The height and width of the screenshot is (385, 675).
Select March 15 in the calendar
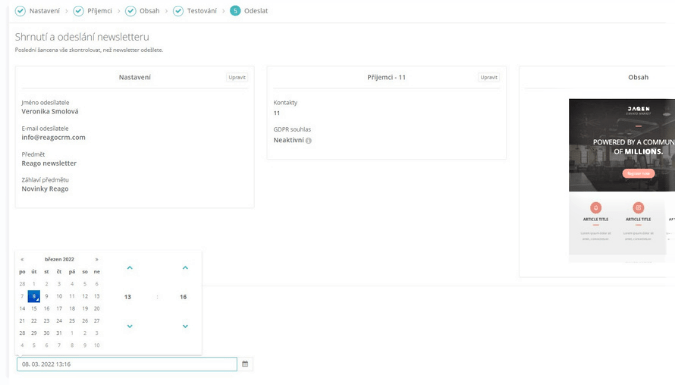click(34, 308)
